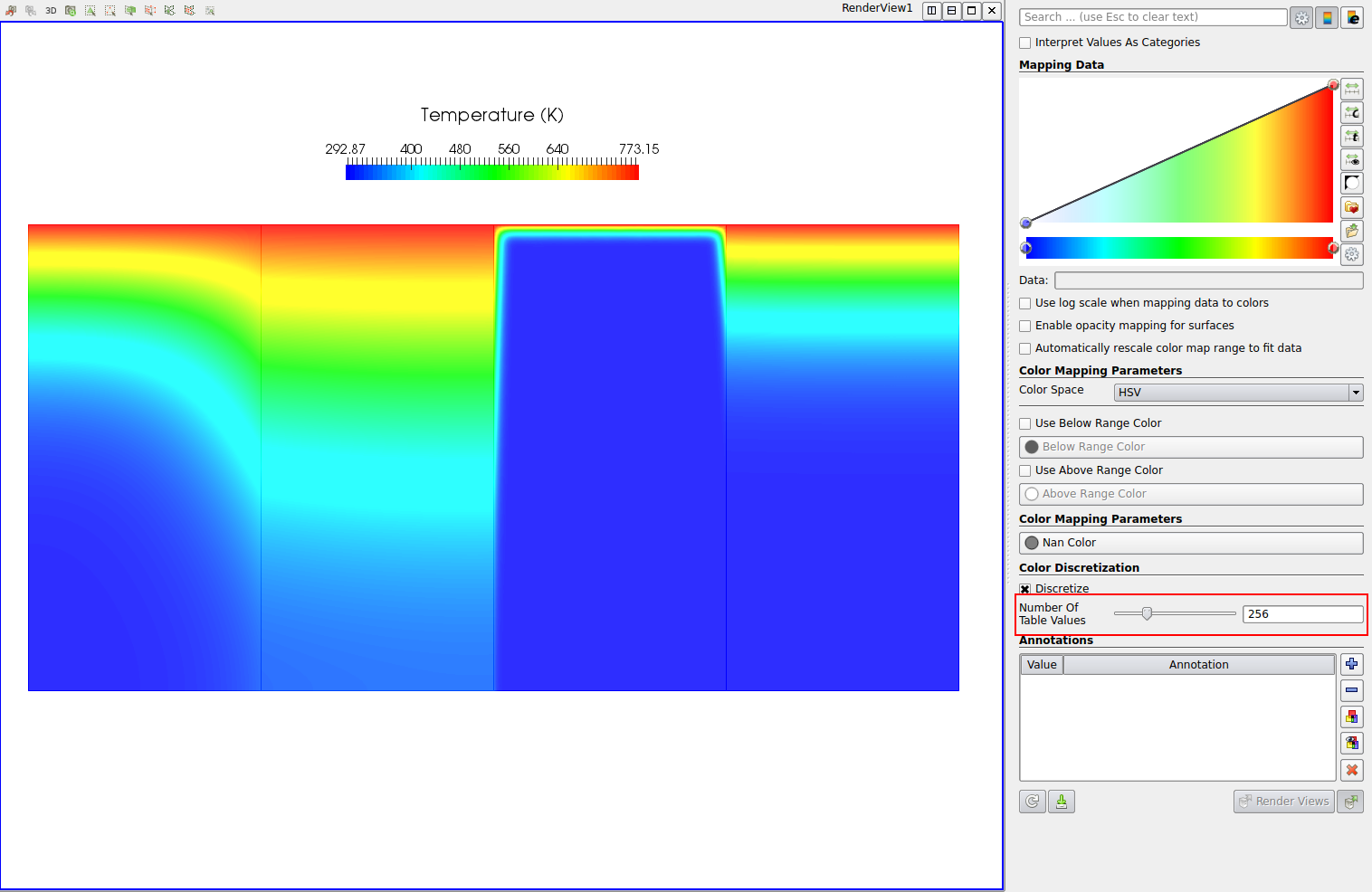Click the redo camera icon in view toolbar
Image resolution: width=1372 pixels, height=892 pixels.
click(x=31, y=10)
